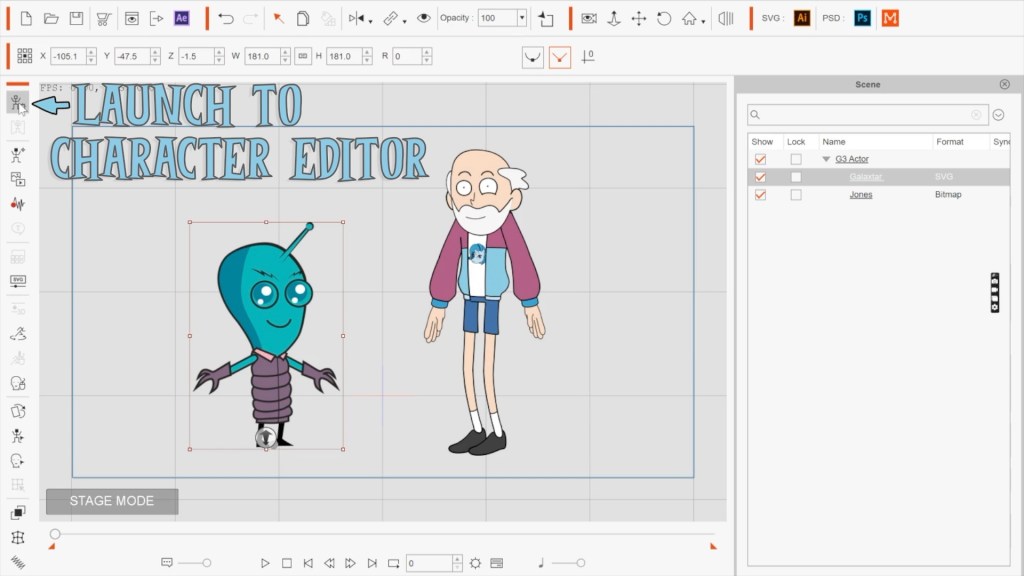Click the timeline playhead scrubber handle
This screenshot has height=576, width=1024.
(x=55, y=534)
